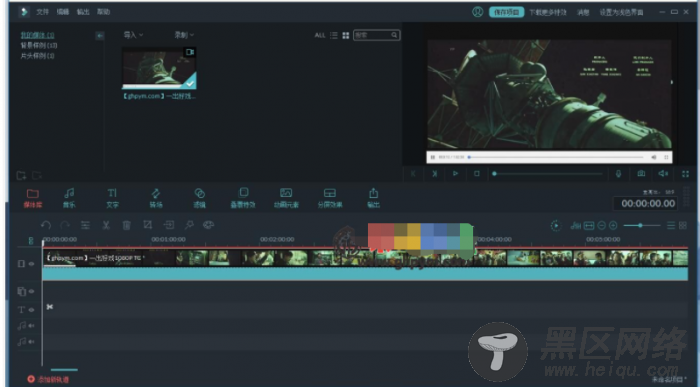The width and height of the screenshot is (700, 387).
Task: Open the 音乐 music library tab
Action: pos(69,198)
